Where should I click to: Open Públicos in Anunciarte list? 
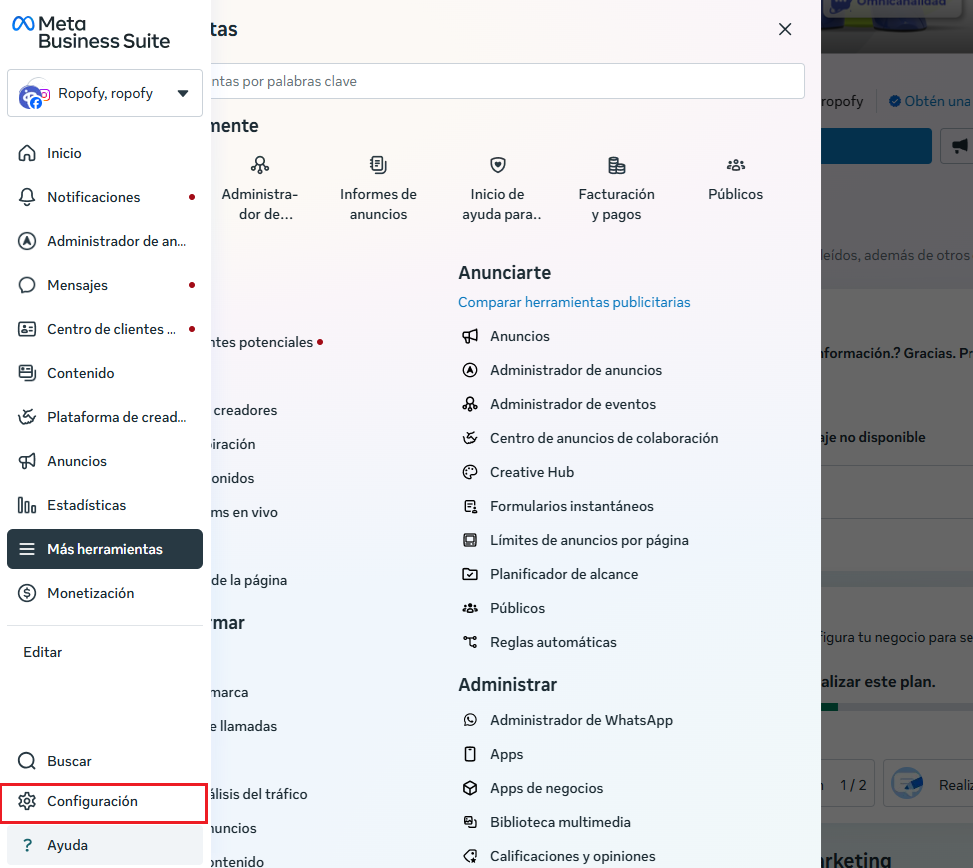(x=503, y=608)
